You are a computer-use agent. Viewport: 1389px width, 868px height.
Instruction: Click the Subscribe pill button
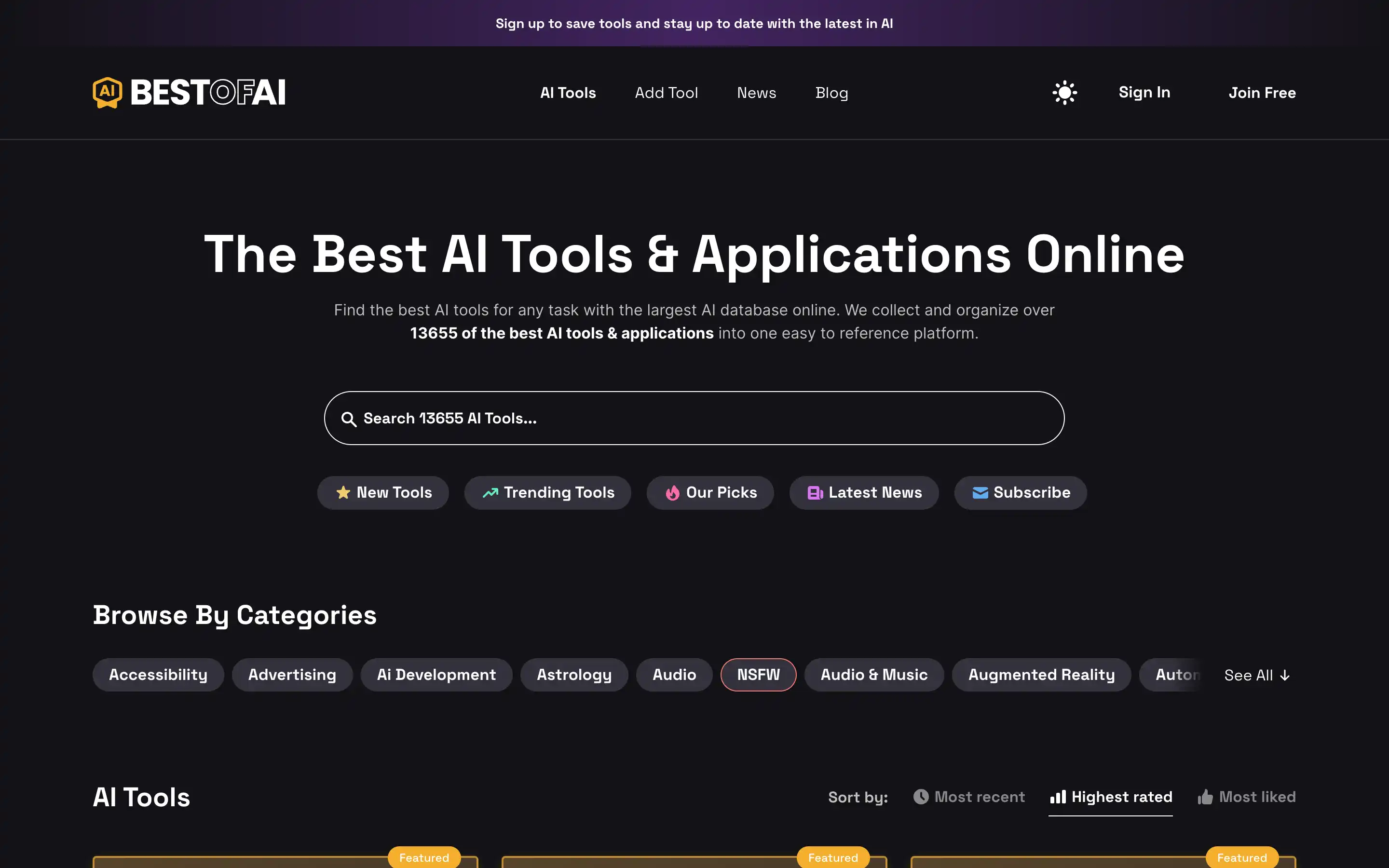[x=1021, y=492]
